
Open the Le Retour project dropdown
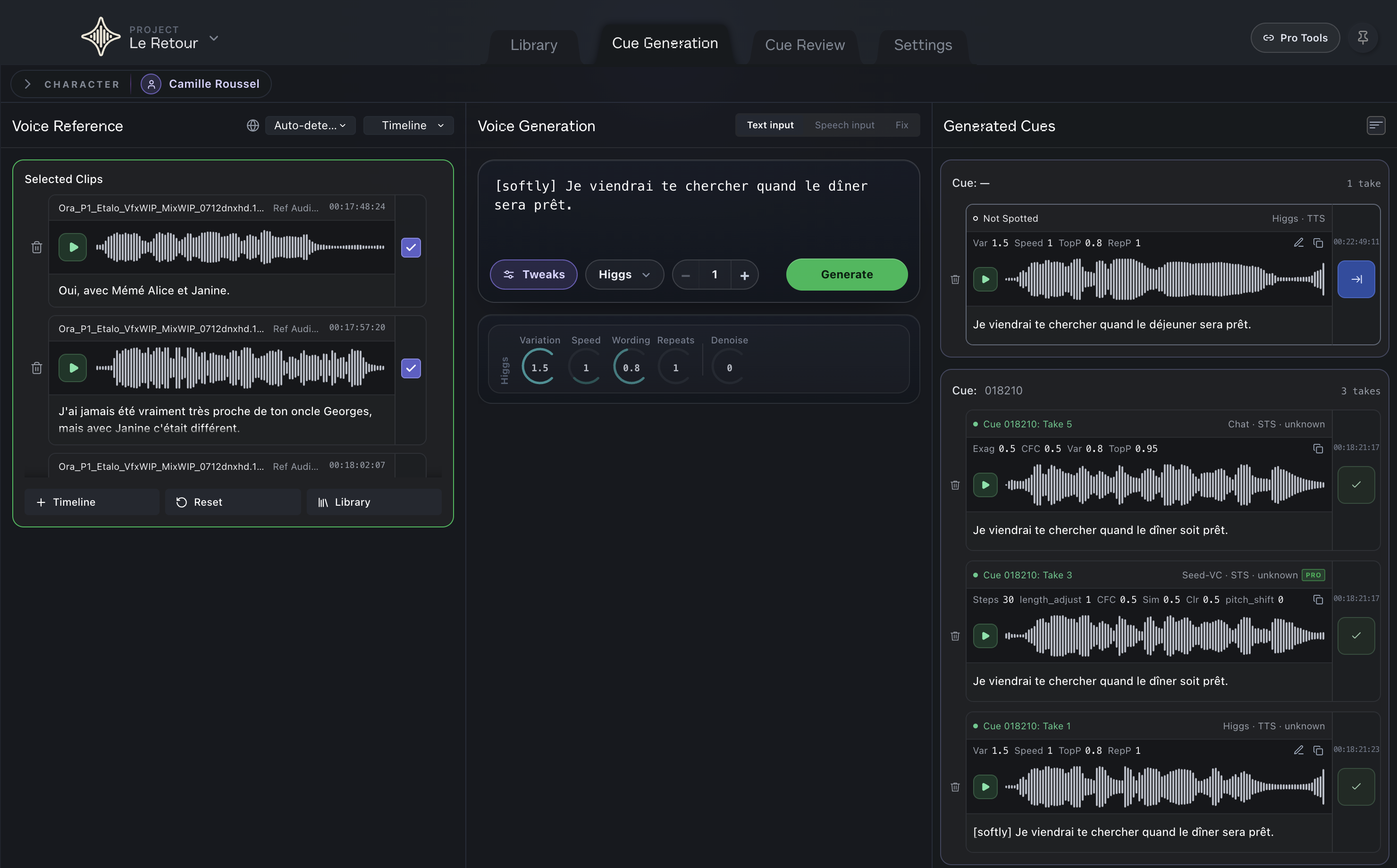(x=214, y=38)
